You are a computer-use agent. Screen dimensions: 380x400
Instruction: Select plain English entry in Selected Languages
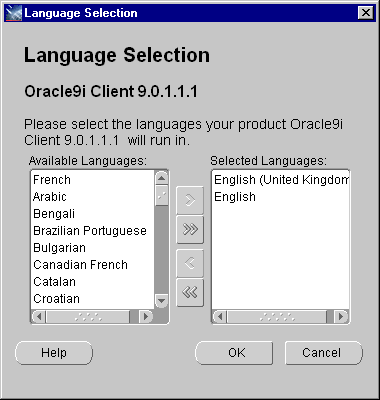click(281, 197)
